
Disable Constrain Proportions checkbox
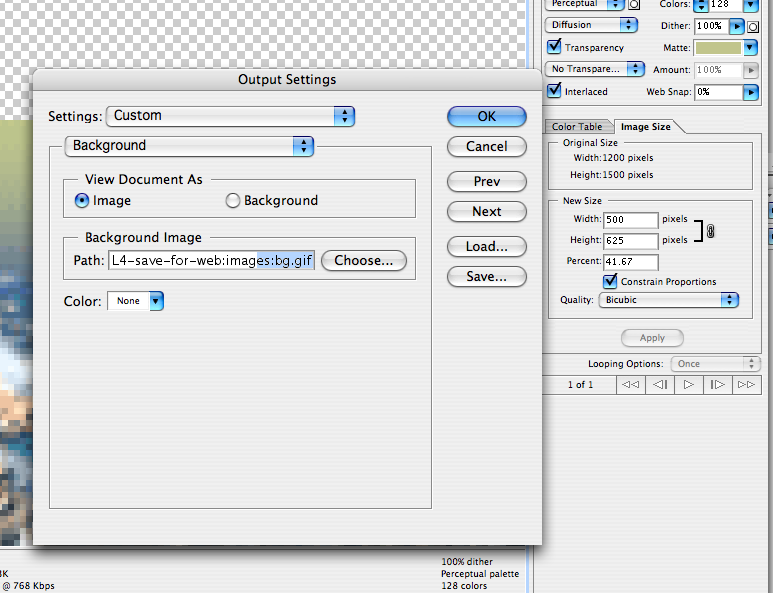[x=611, y=281]
